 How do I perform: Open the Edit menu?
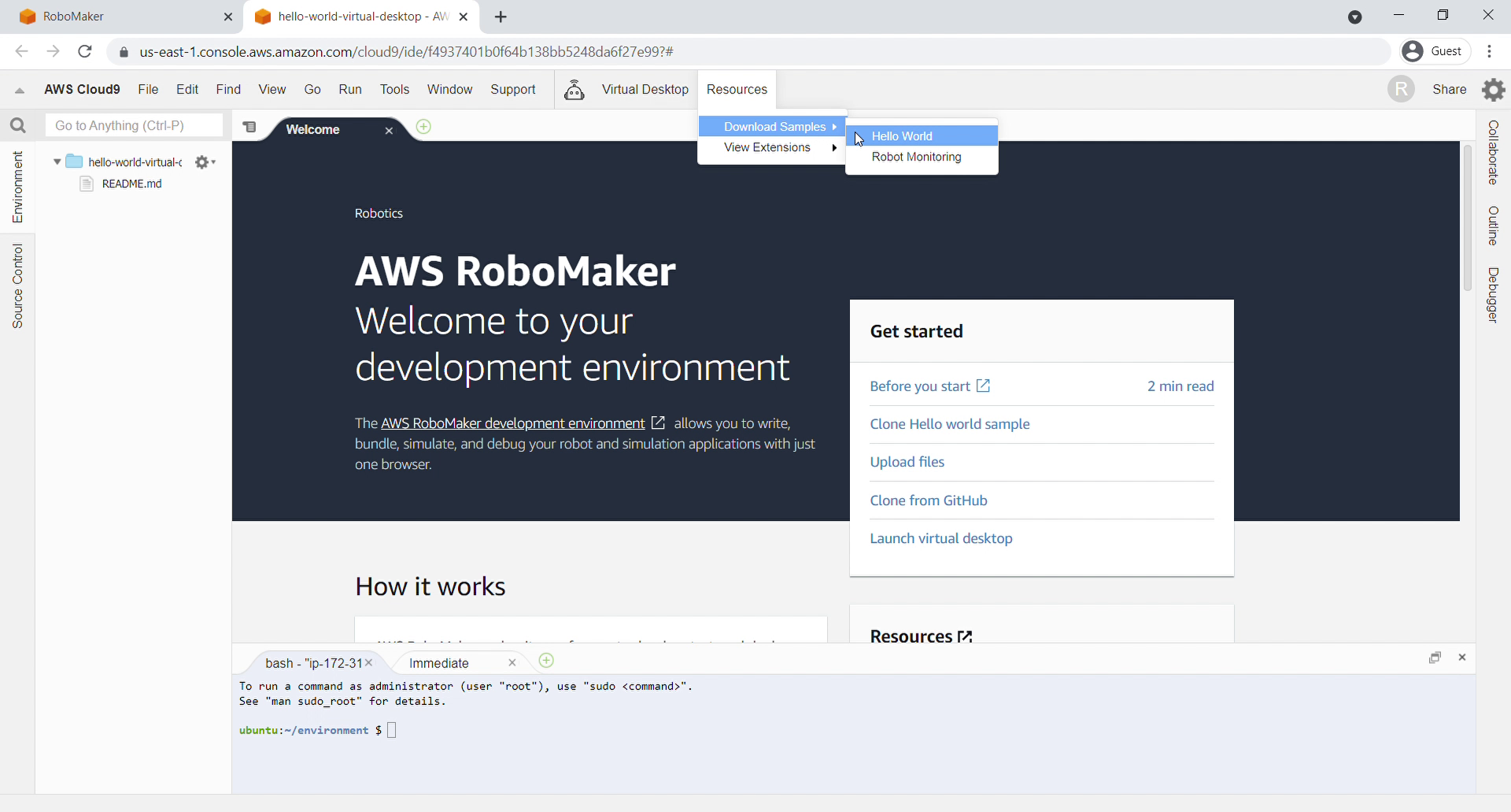(187, 90)
